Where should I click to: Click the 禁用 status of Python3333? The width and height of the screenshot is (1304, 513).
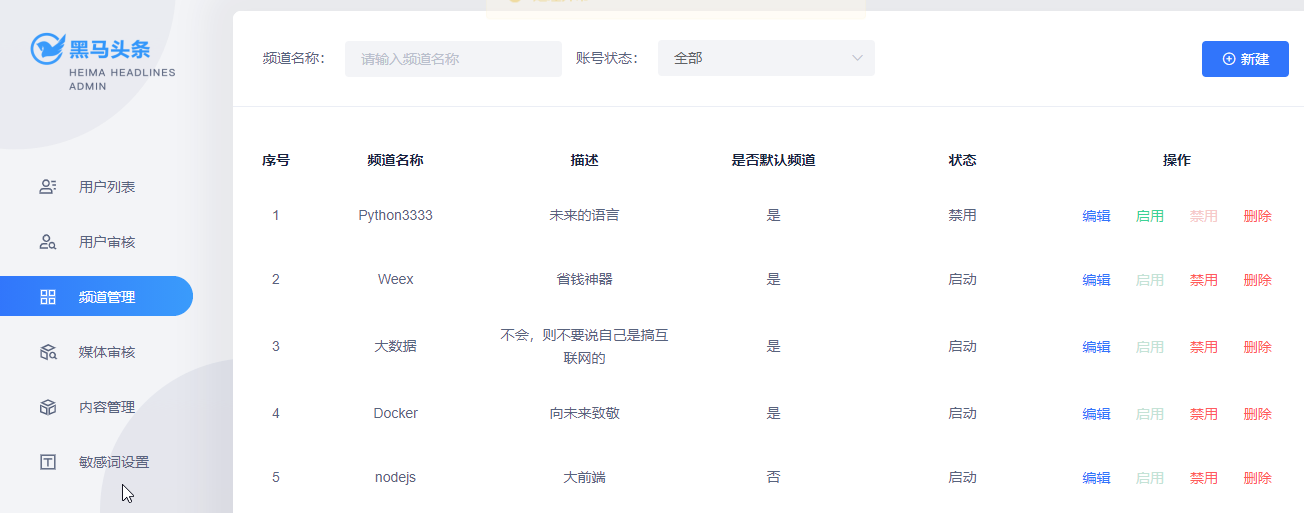(962, 215)
